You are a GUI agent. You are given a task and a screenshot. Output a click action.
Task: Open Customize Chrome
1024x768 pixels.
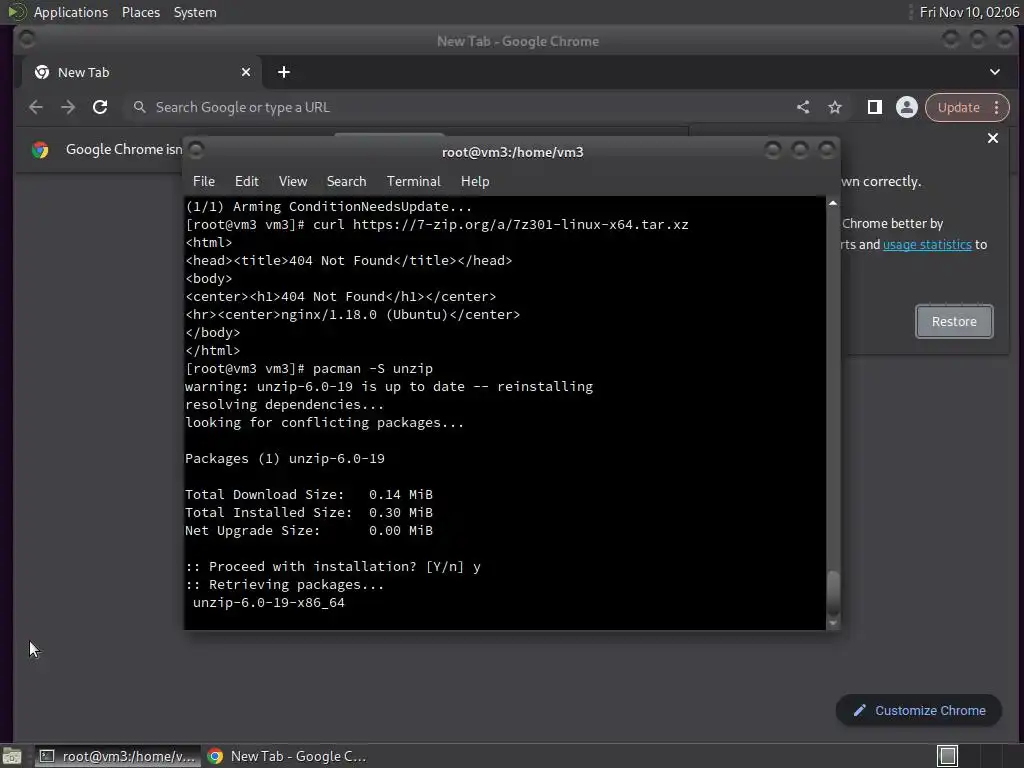[918, 711]
